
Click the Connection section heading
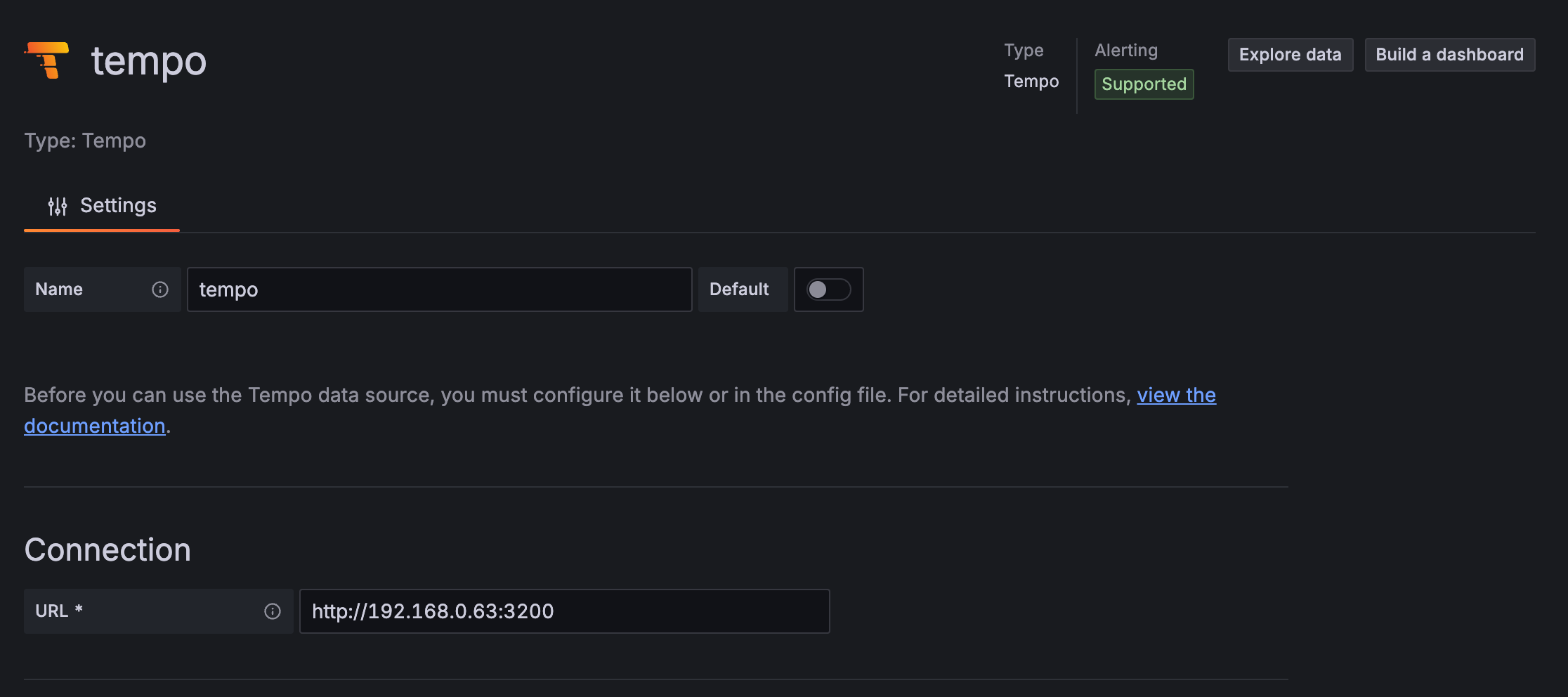tap(107, 549)
